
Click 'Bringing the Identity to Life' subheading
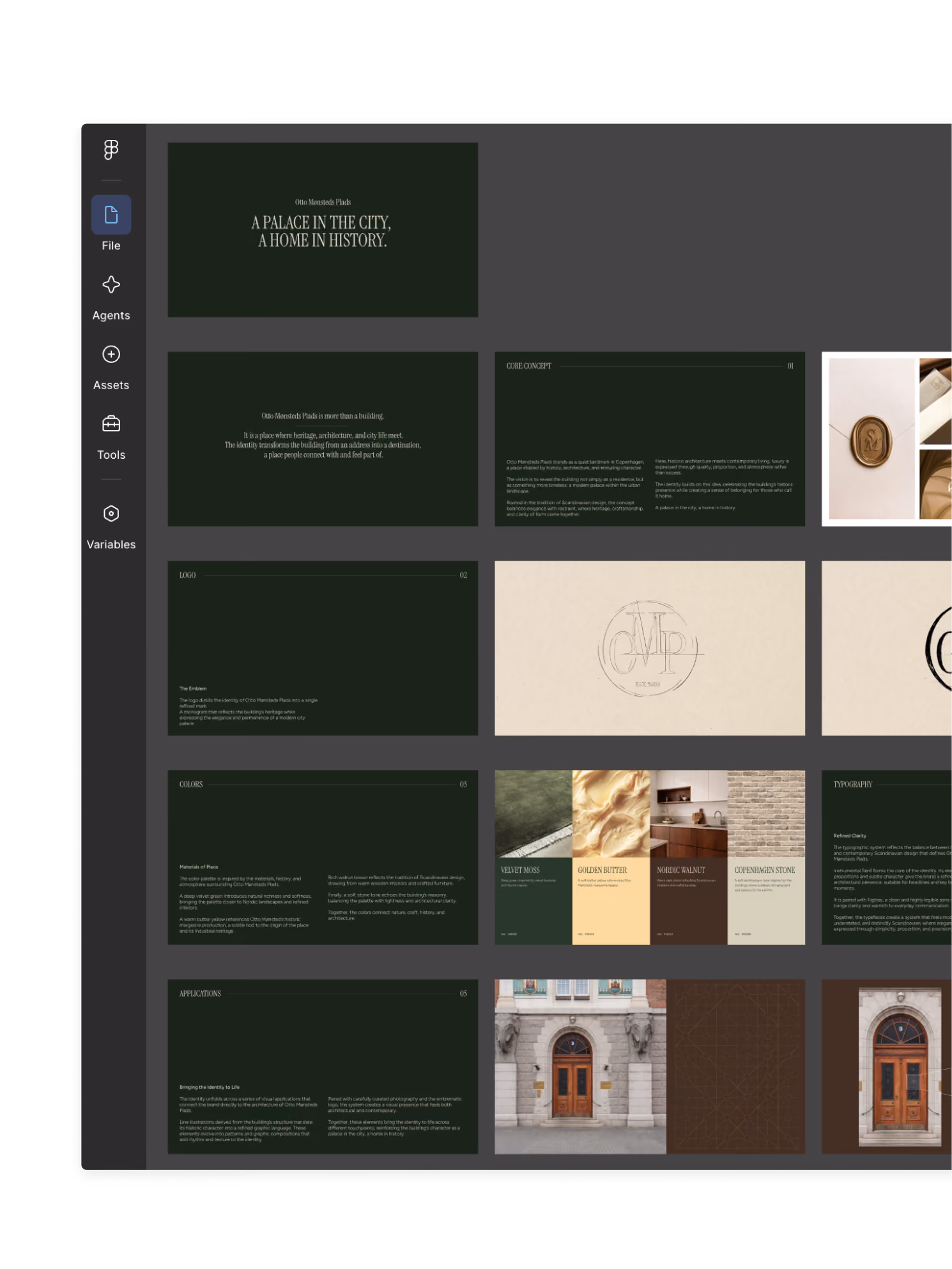pos(210,1087)
